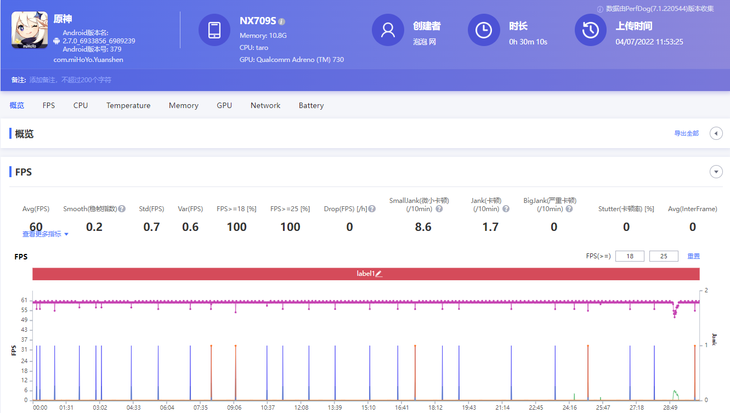Click the creator person icon
The image size is (730, 413).
pyautogui.click(x=387, y=30)
